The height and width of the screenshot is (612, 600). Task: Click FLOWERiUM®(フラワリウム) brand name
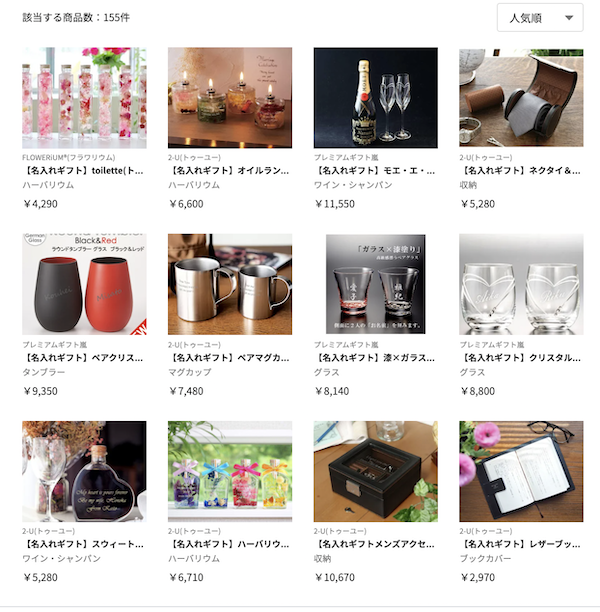pos(69,157)
